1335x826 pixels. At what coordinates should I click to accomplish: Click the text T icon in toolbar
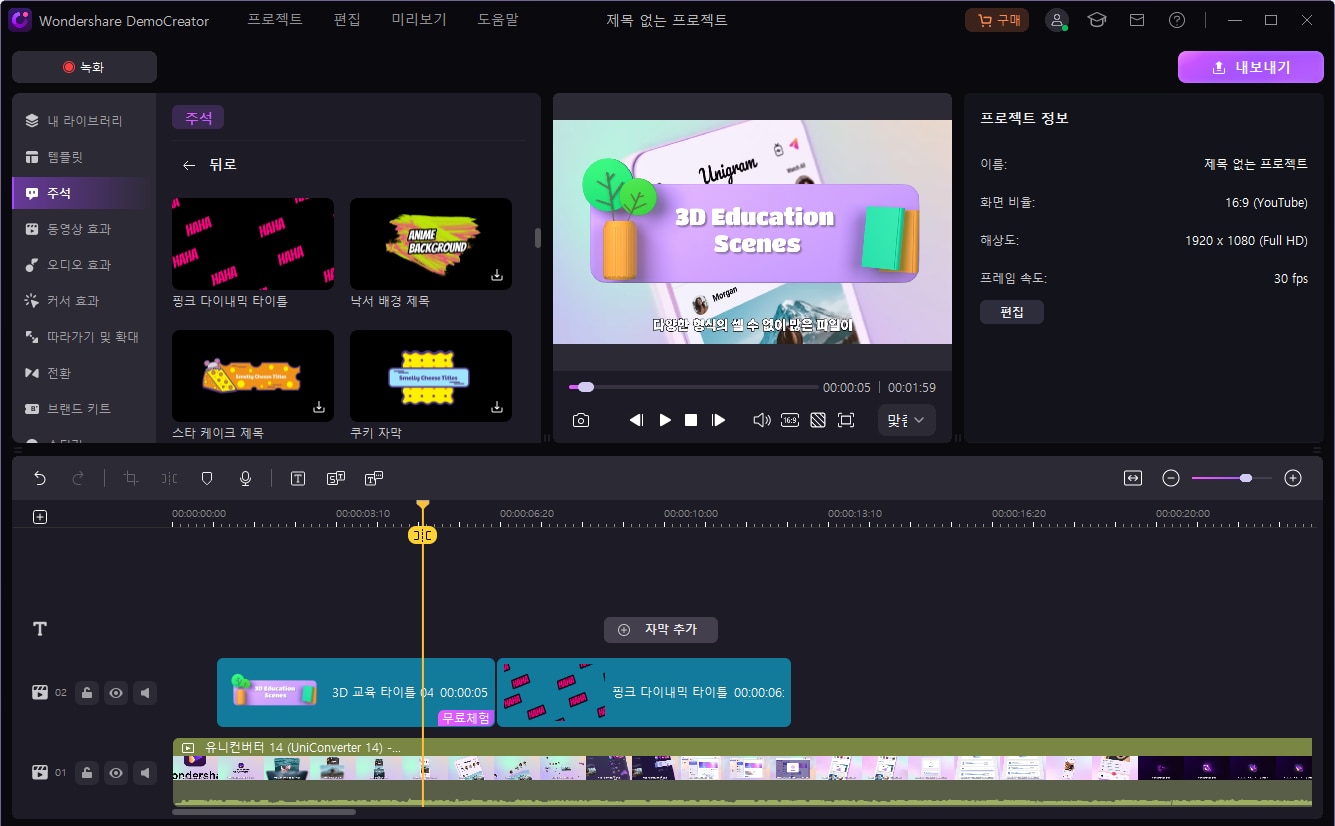[298, 479]
